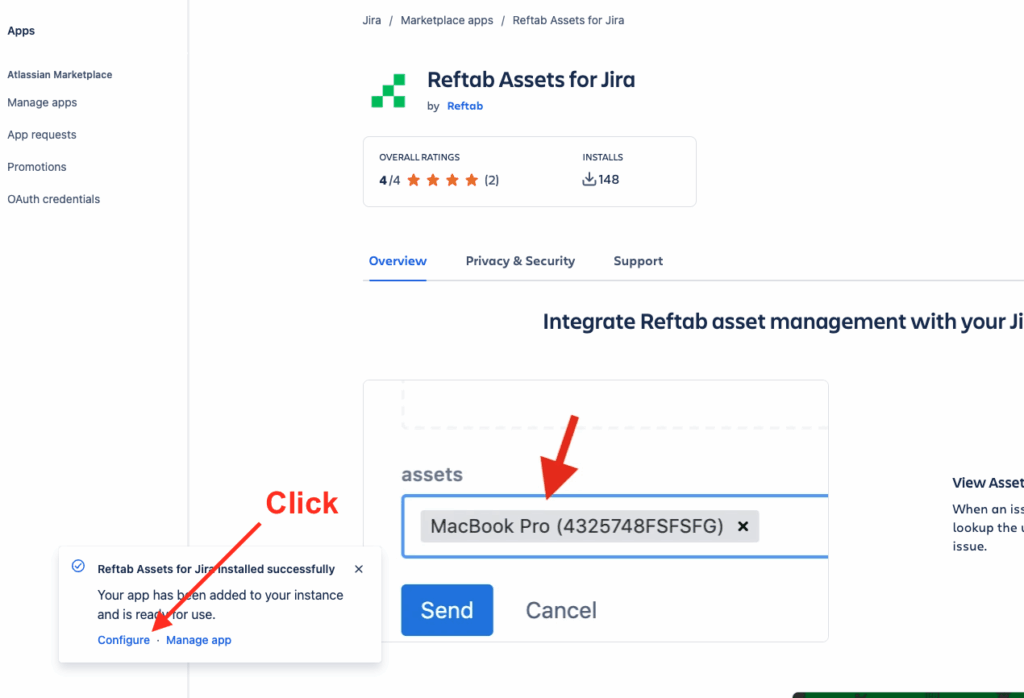This screenshot has width=1024, height=698.
Task: Select the Overview tab
Action: click(x=397, y=261)
